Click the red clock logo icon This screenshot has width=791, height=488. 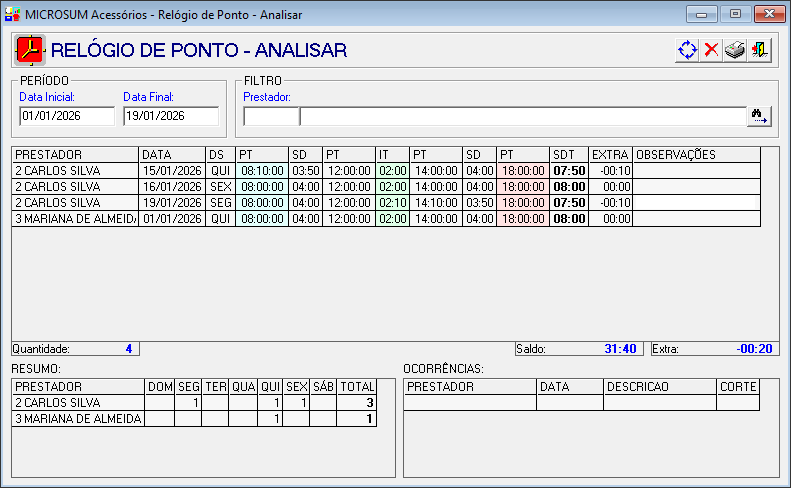tap(30, 50)
